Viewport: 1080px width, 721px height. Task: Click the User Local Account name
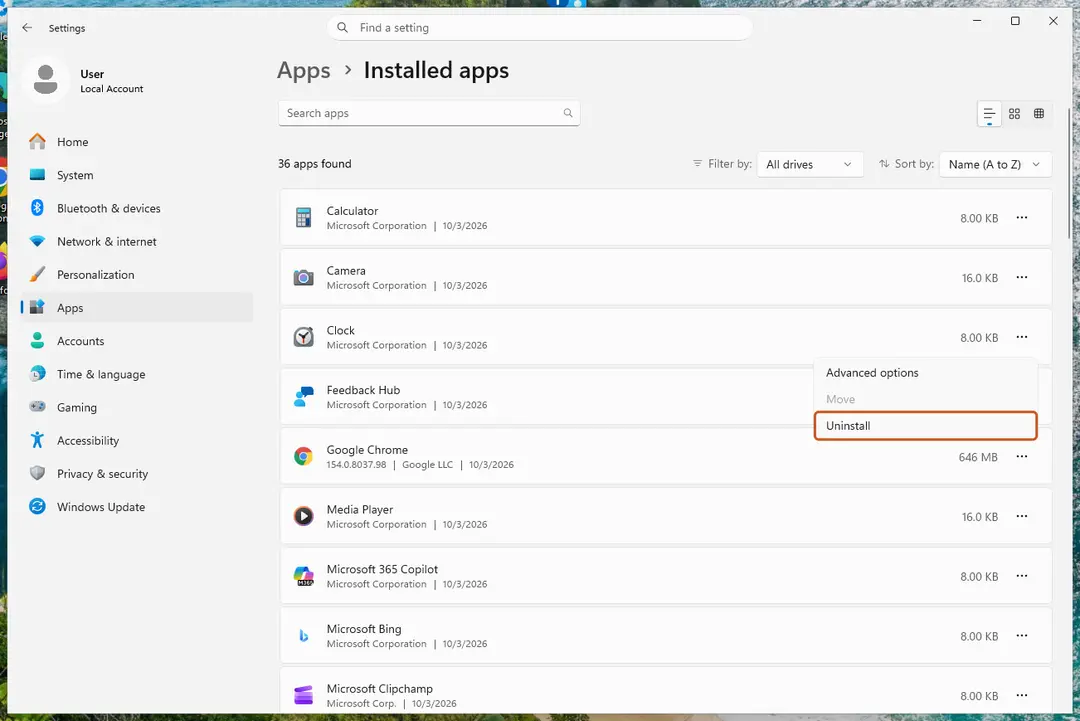click(x=112, y=81)
